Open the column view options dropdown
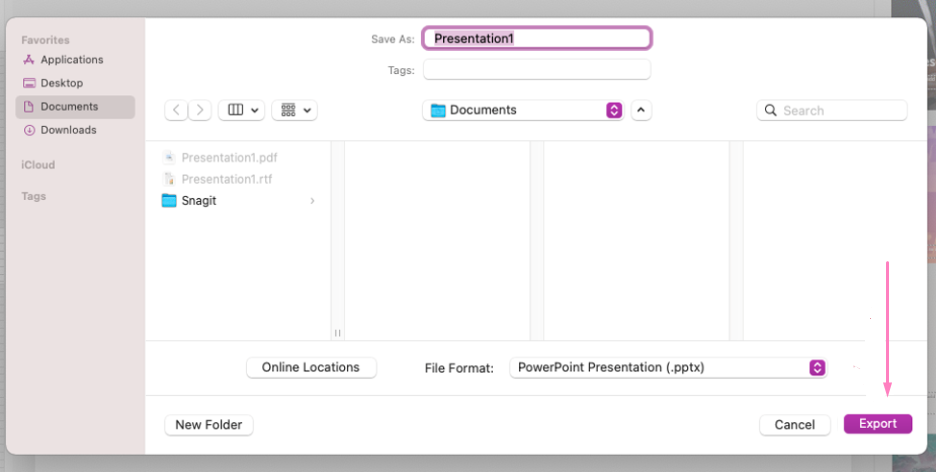The width and height of the screenshot is (936, 472). coord(242,110)
